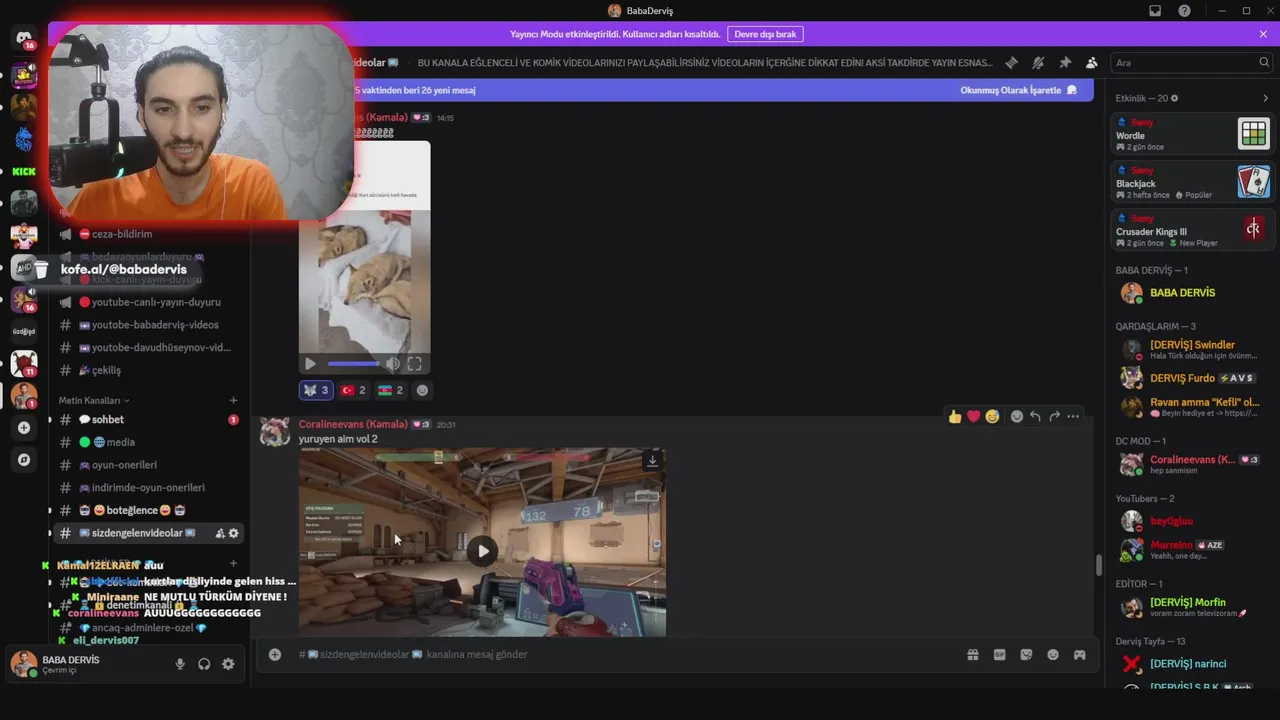Click message input plus attach button

point(275,654)
